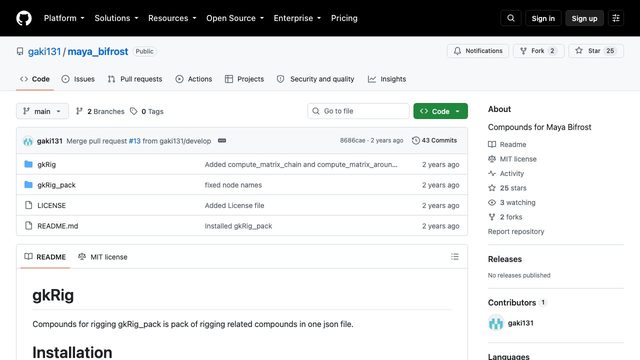This screenshot has height=360, width=640.
Task: Open the header settings sliders icon
Action: (616, 18)
